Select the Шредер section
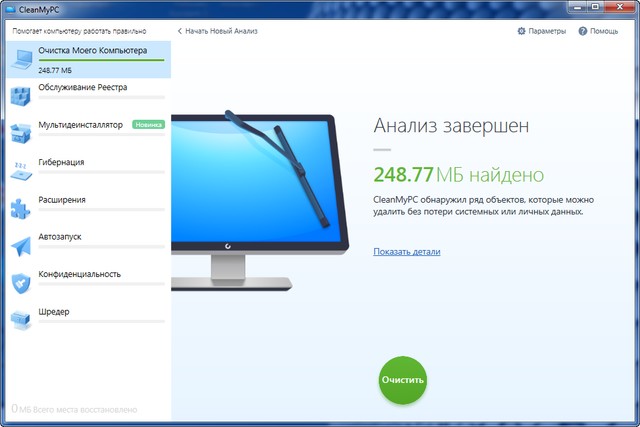This screenshot has width=640, height=427. (x=89, y=320)
